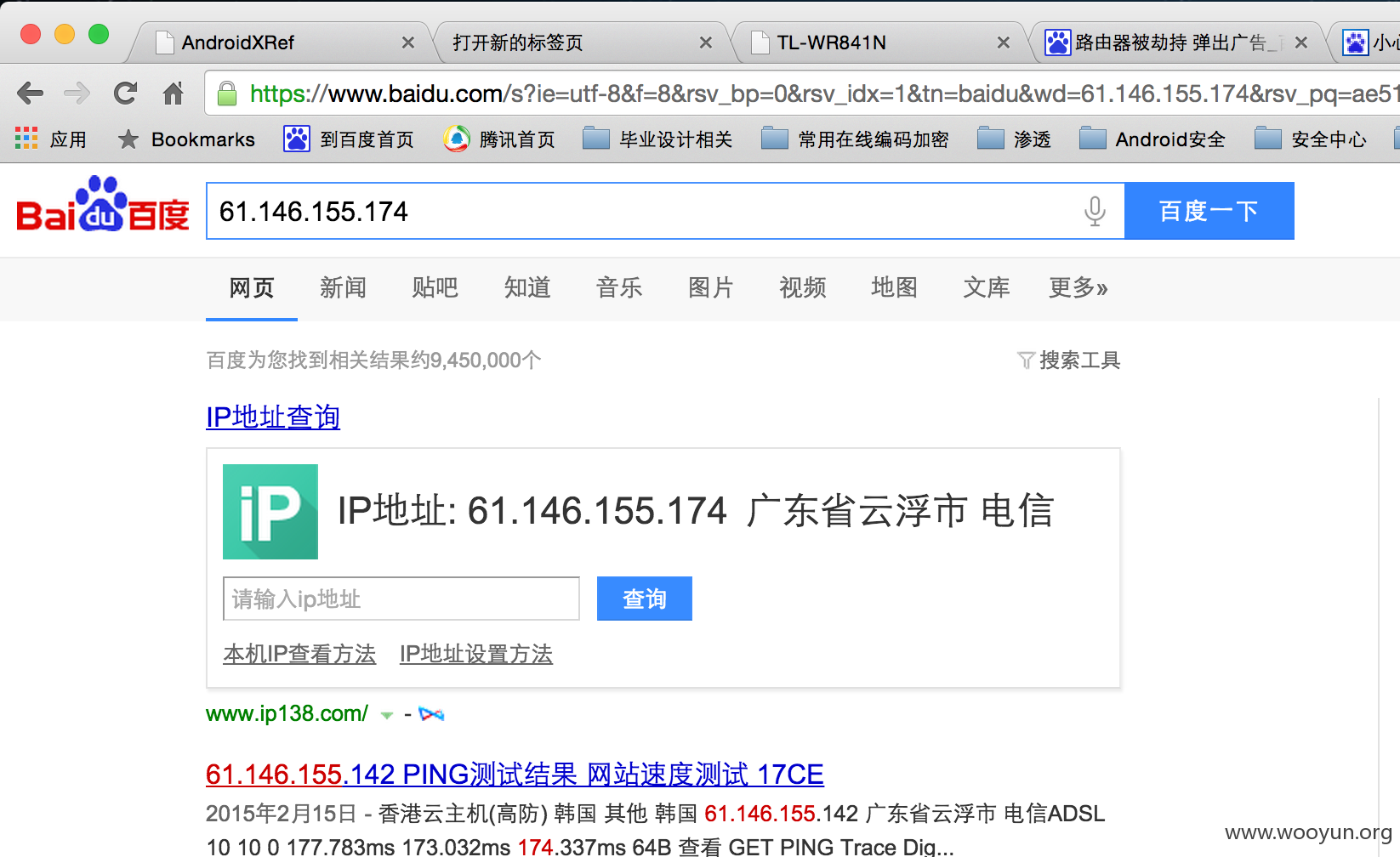Expand 更多» for more categories
The width and height of the screenshot is (1400, 857).
point(1078,287)
